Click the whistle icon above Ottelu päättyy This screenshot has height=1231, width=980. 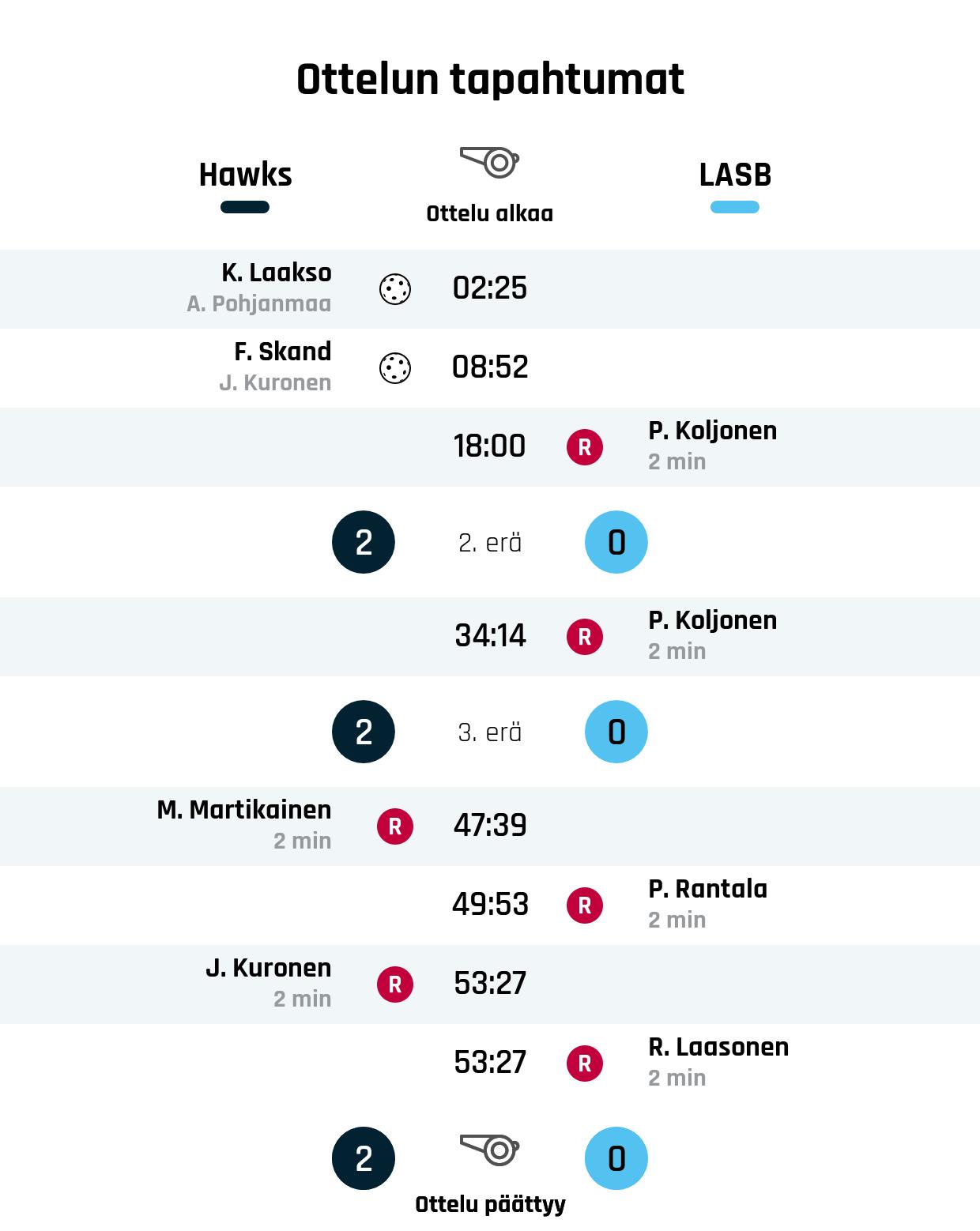coord(489,1150)
